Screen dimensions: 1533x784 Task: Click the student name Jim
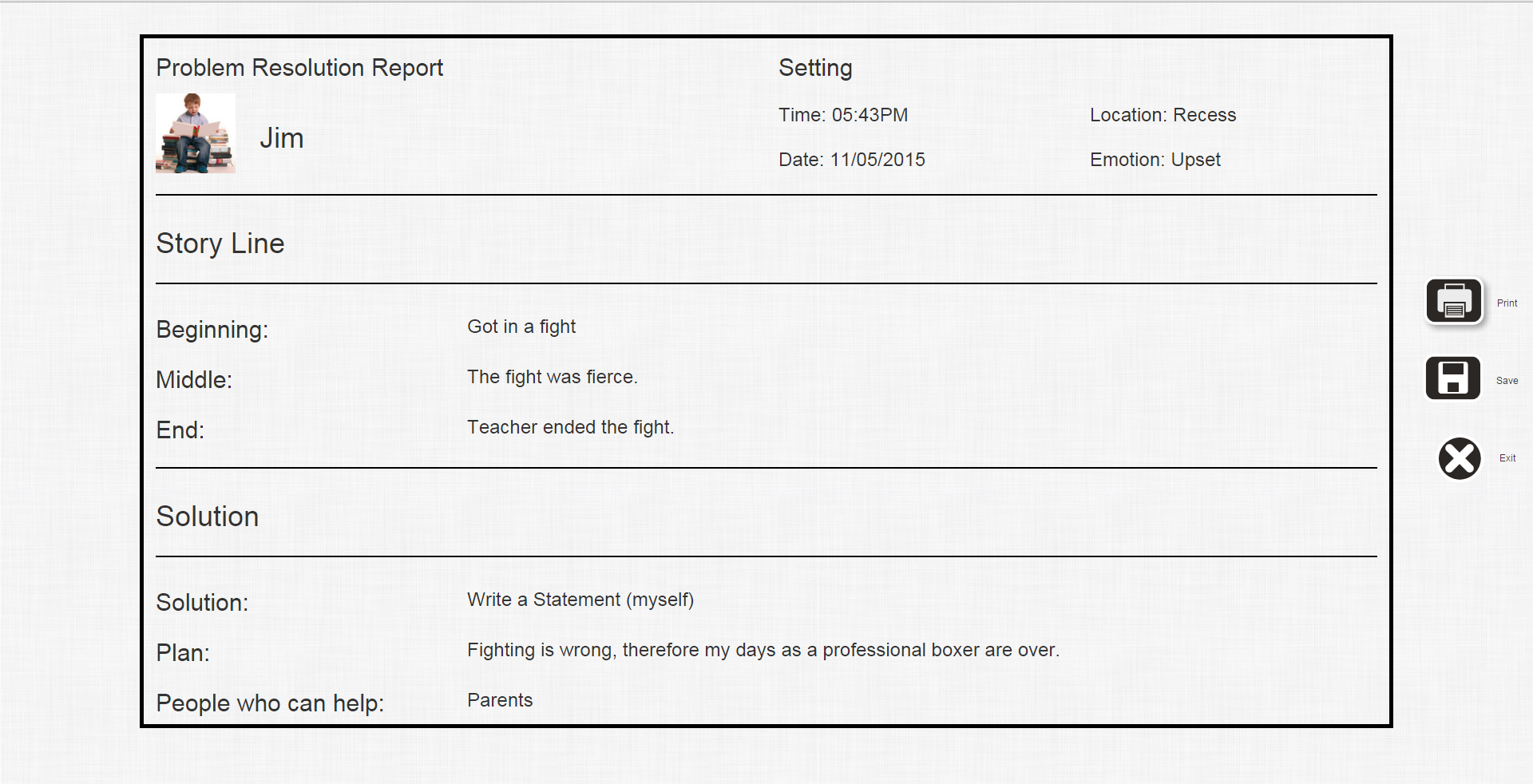pos(281,139)
